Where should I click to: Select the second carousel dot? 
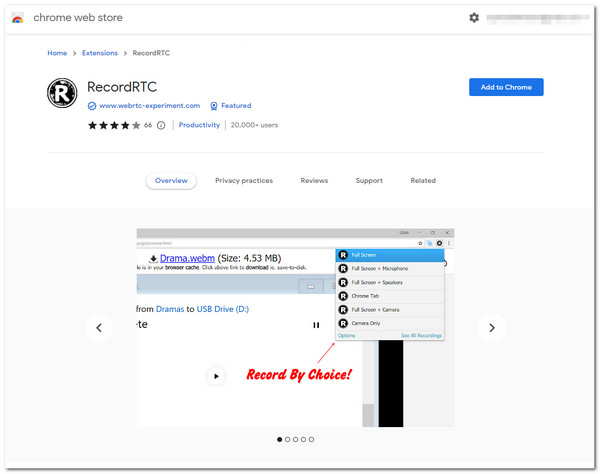point(288,439)
